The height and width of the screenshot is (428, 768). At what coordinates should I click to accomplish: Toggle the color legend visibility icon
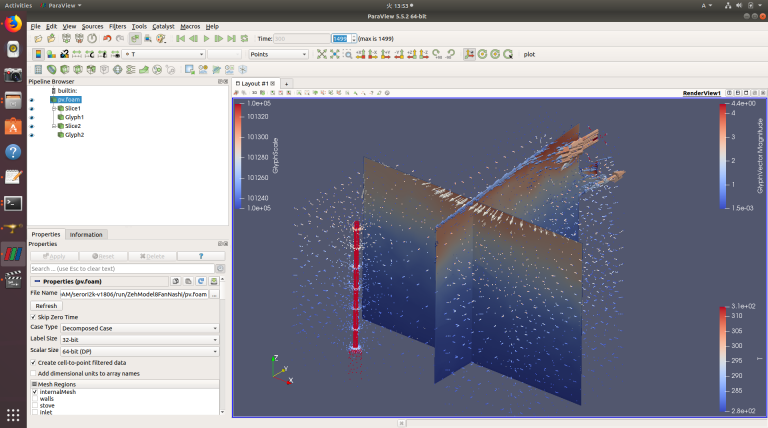tap(38, 54)
